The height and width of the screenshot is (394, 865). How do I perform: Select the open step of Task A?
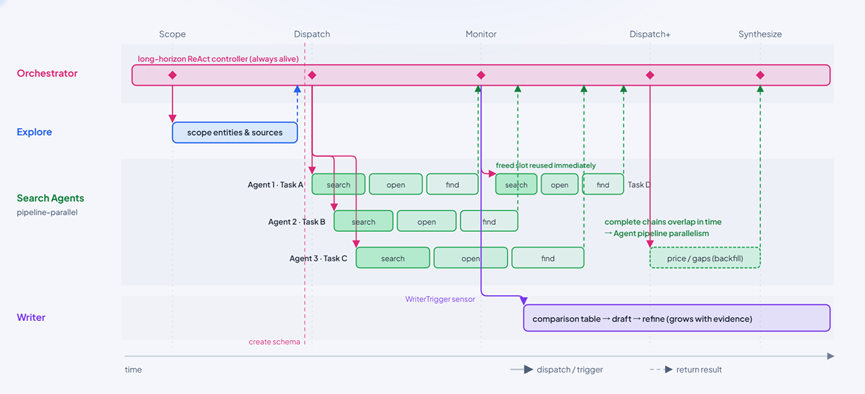pos(396,184)
